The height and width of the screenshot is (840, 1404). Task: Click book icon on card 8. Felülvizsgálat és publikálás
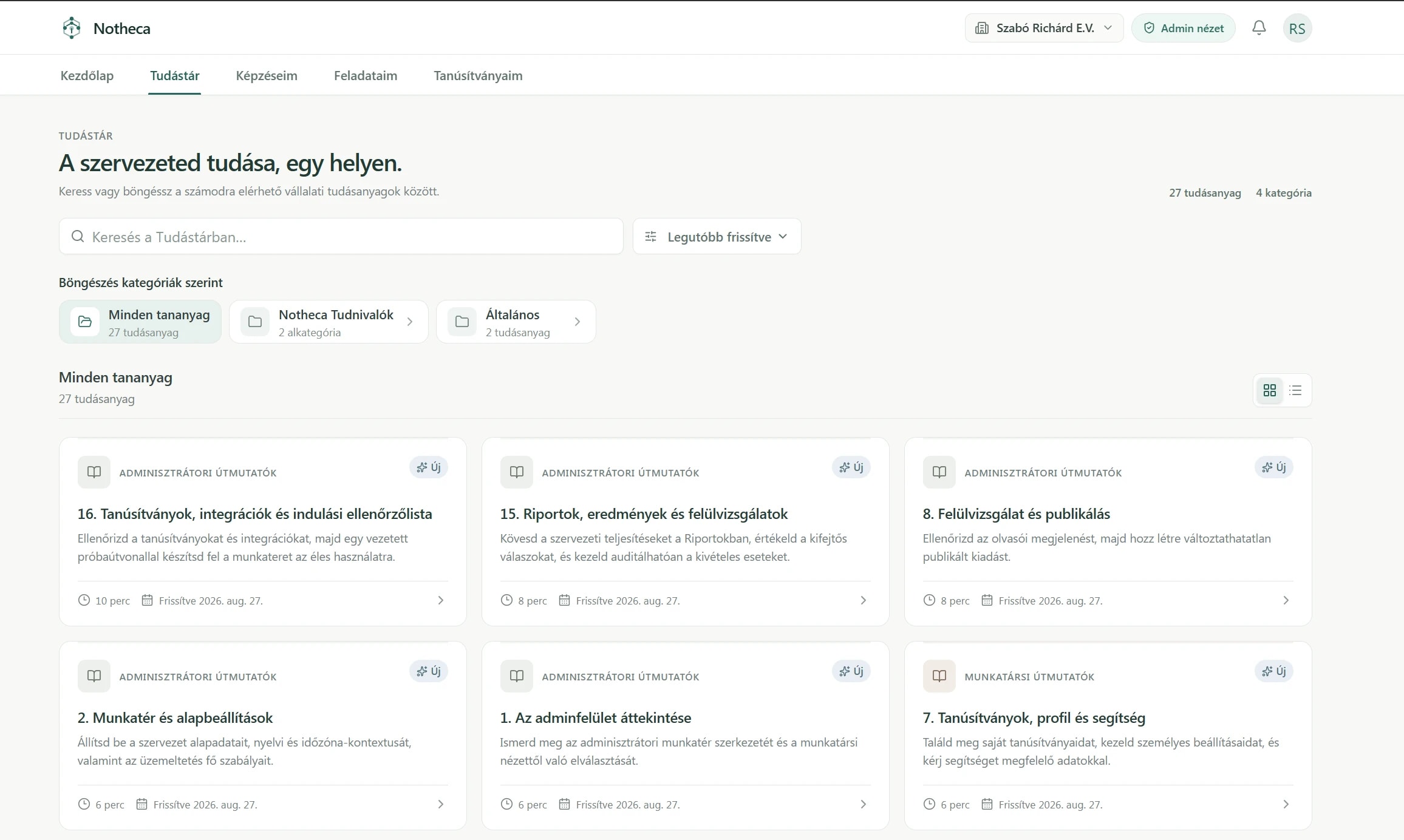939,472
